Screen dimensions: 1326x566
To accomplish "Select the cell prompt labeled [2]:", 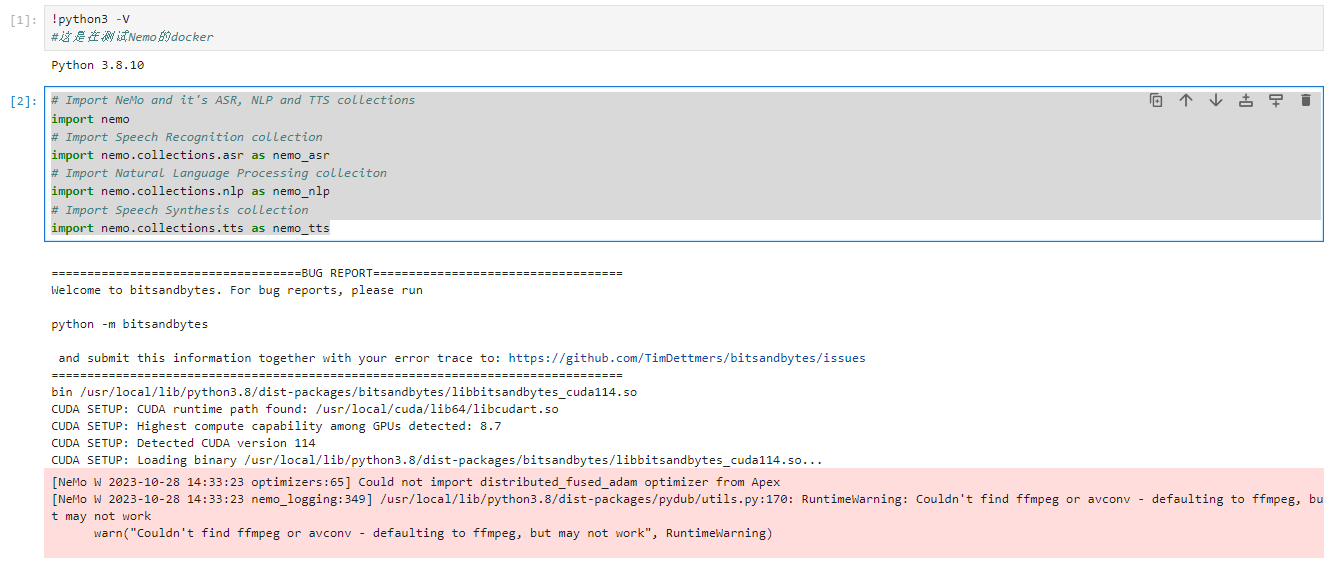I will click(x=22, y=101).
